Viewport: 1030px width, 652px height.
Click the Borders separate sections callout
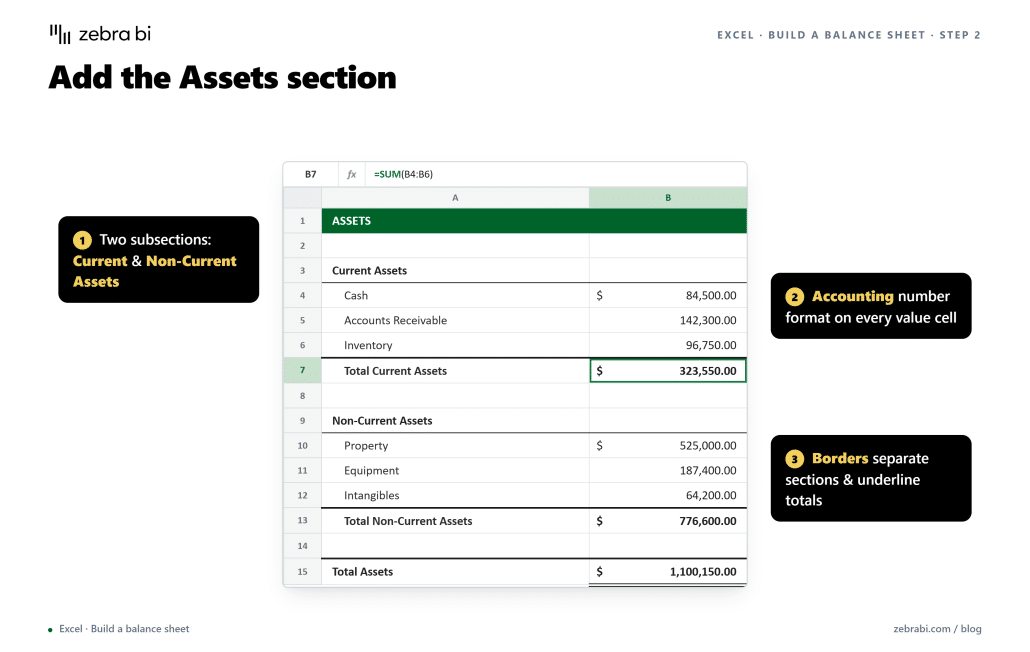870,479
